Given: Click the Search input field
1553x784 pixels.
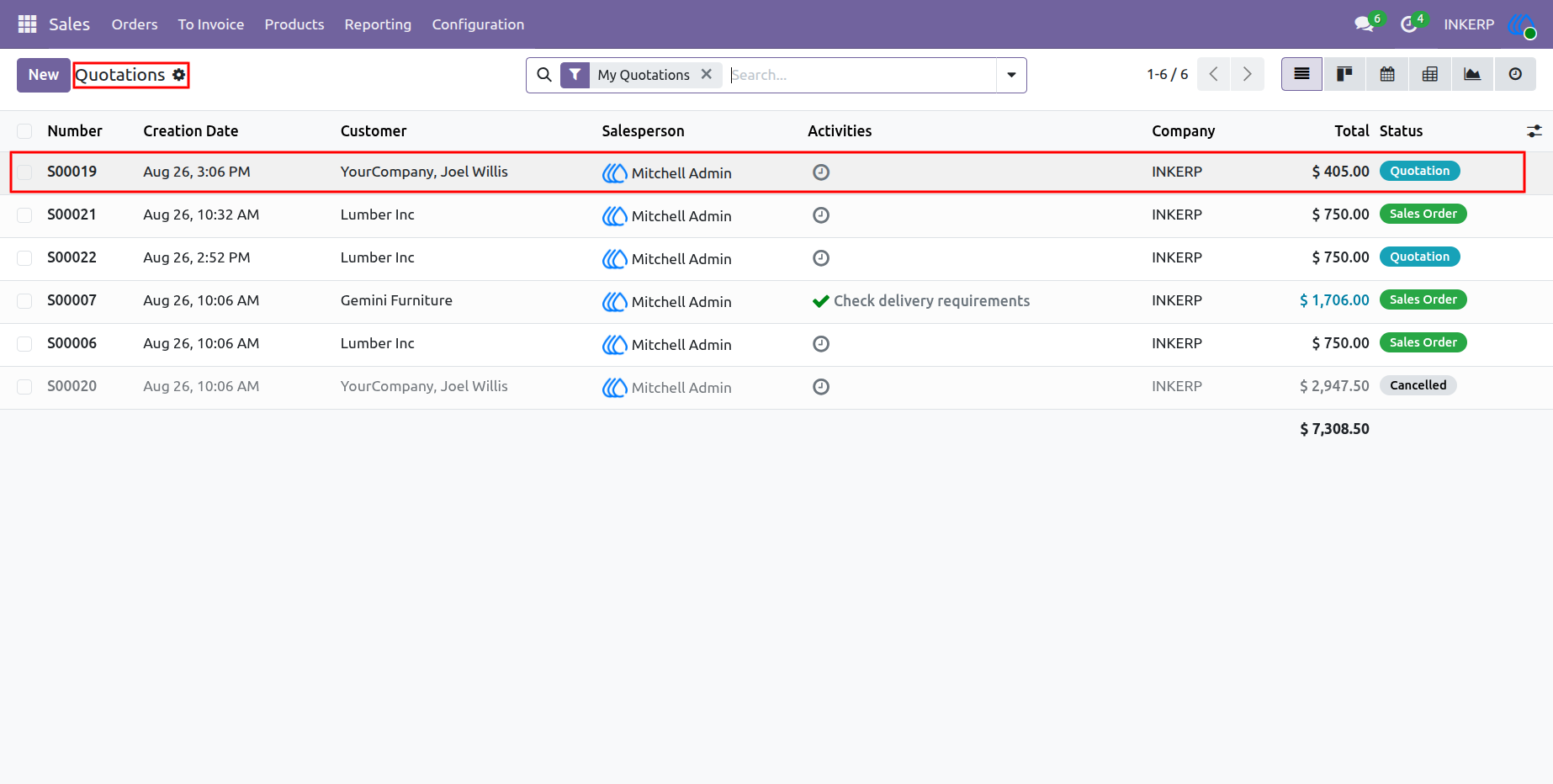Looking at the screenshot, I should pyautogui.click(x=861, y=75).
